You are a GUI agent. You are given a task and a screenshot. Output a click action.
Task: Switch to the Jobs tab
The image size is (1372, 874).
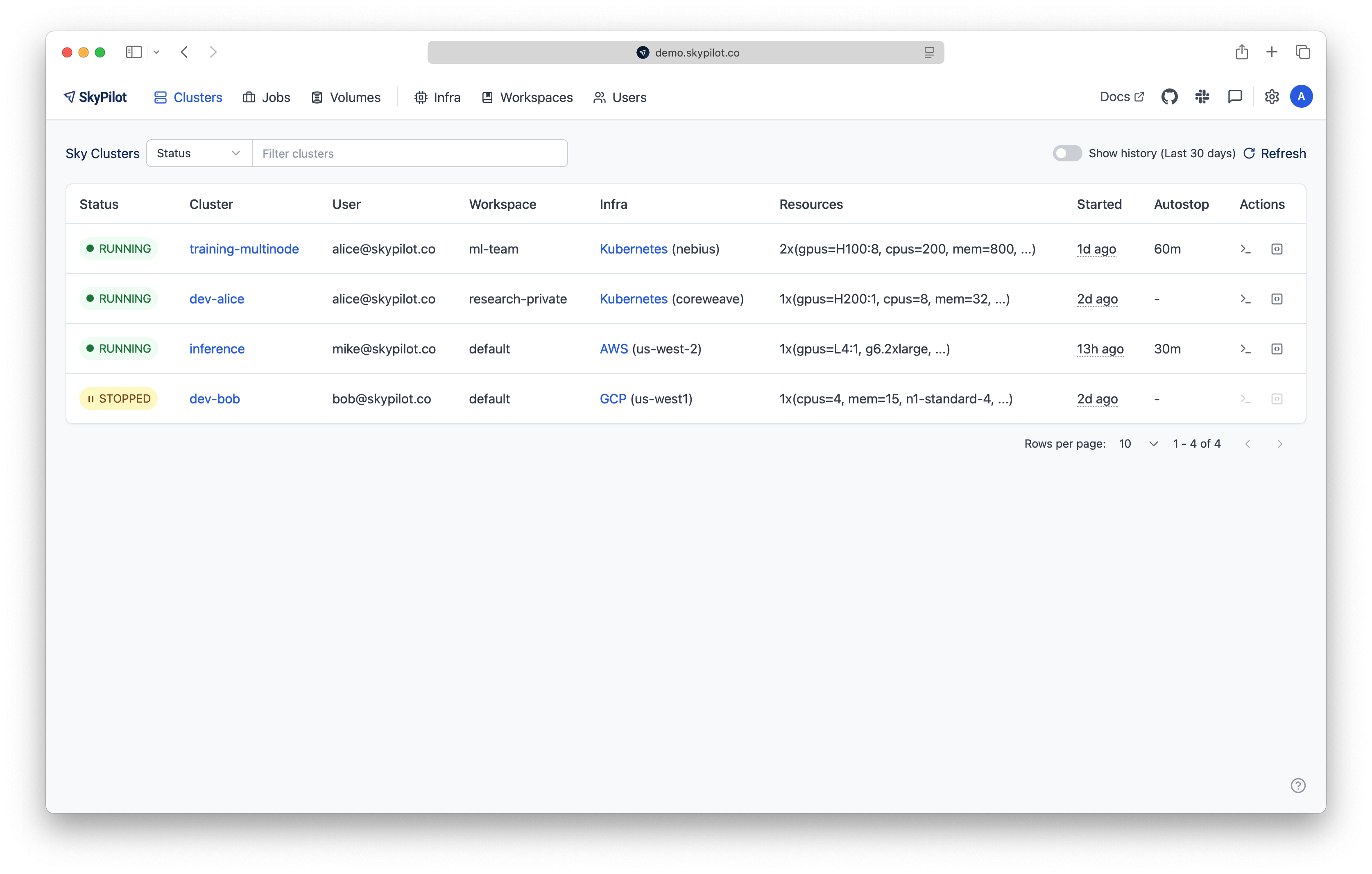click(x=267, y=97)
